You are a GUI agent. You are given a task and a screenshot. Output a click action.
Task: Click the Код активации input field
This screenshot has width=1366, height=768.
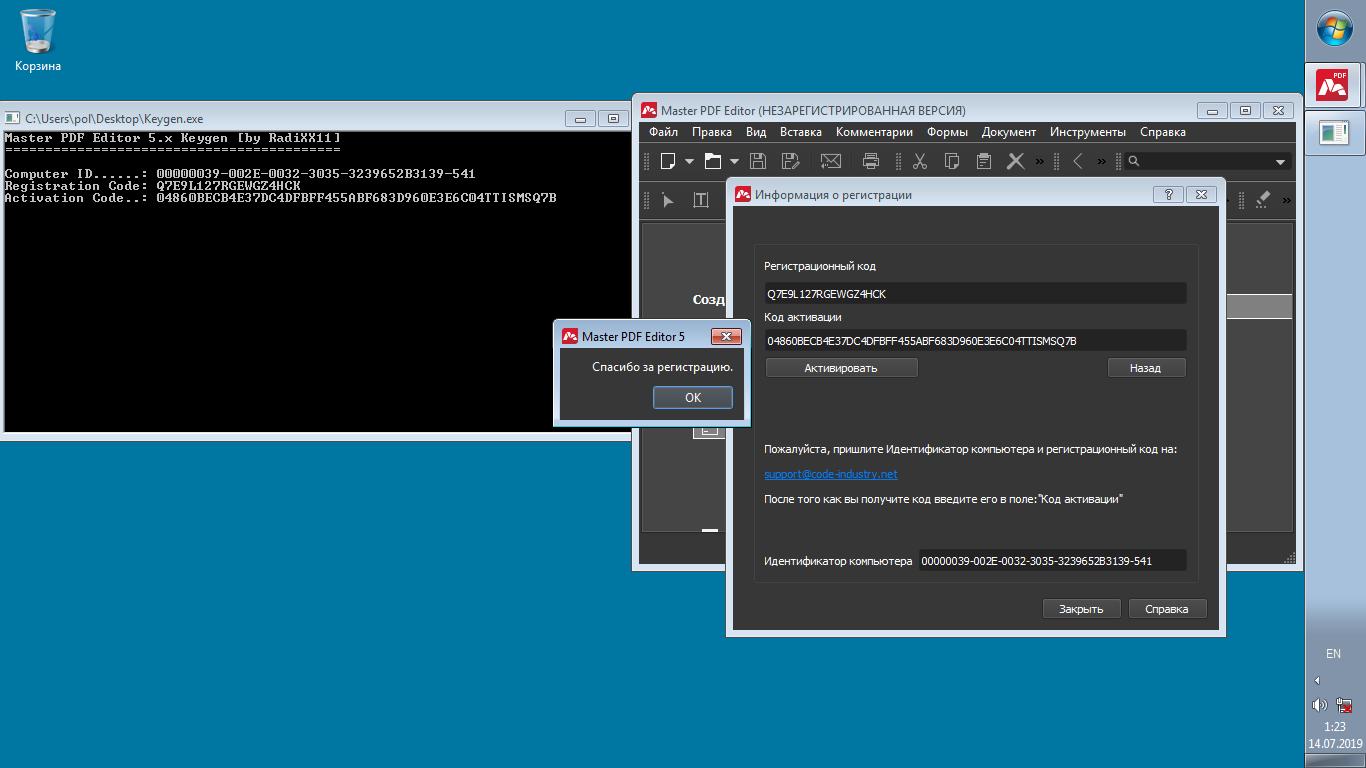975,341
